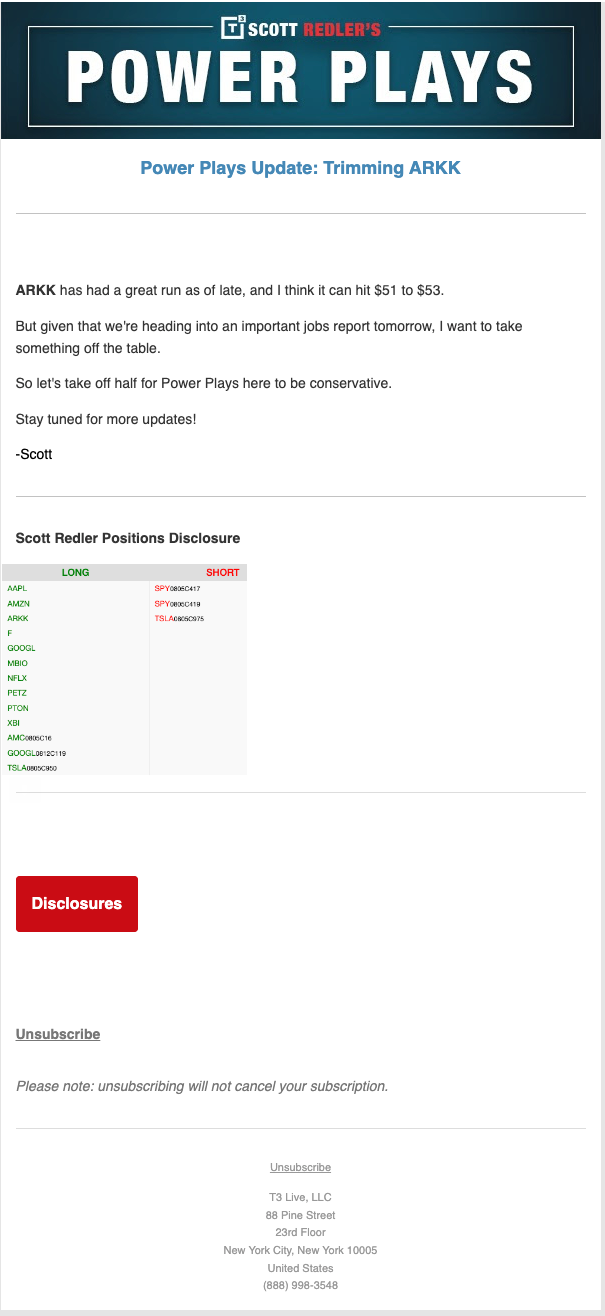Image resolution: width=605 pixels, height=1316 pixels.
Task: Select XBI in the long positions
Action: point(13,722)
